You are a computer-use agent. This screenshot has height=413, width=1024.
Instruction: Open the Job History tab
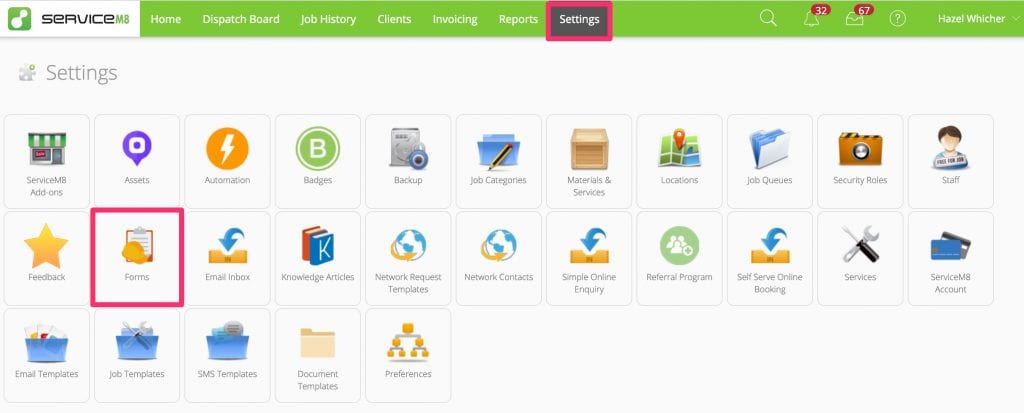click(328, 19)
